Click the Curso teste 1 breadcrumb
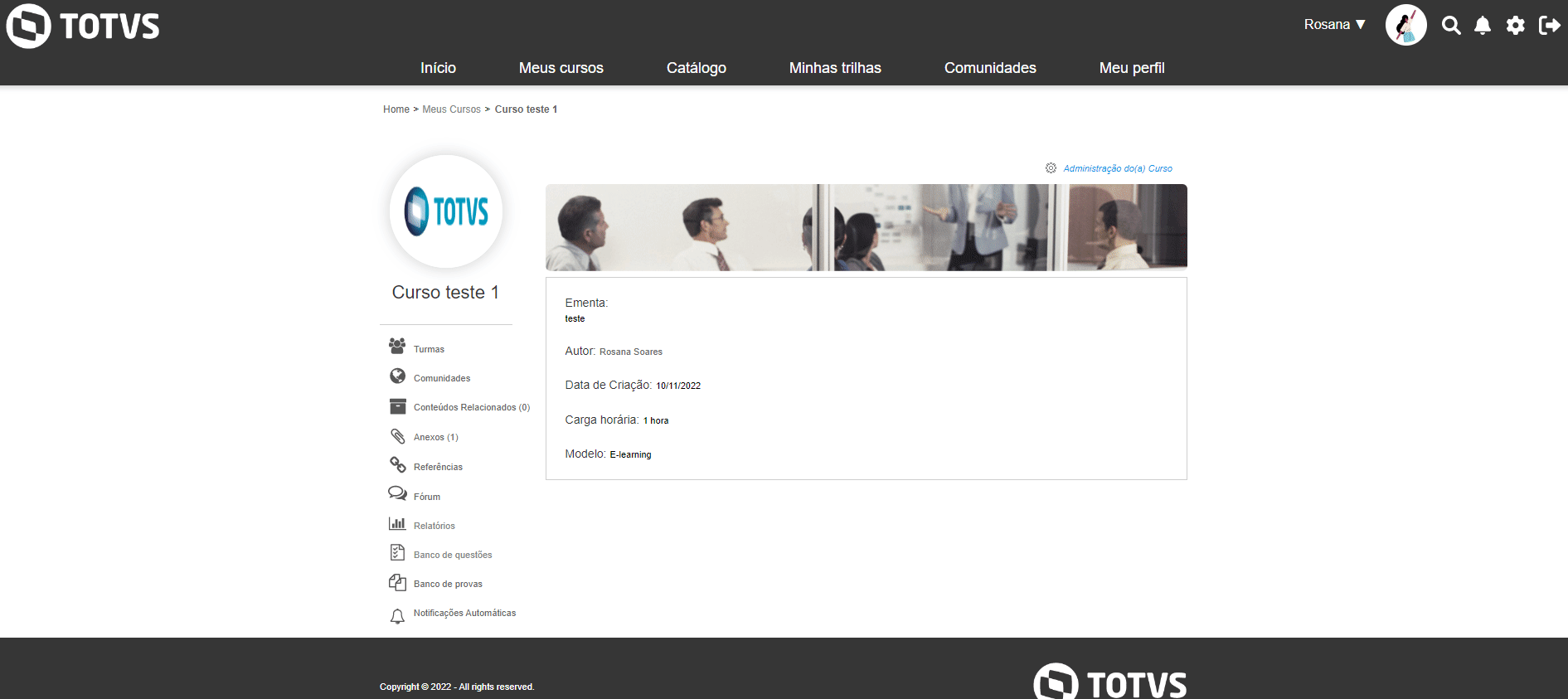This screenshot has height=699, width=1568. (526, 109)
